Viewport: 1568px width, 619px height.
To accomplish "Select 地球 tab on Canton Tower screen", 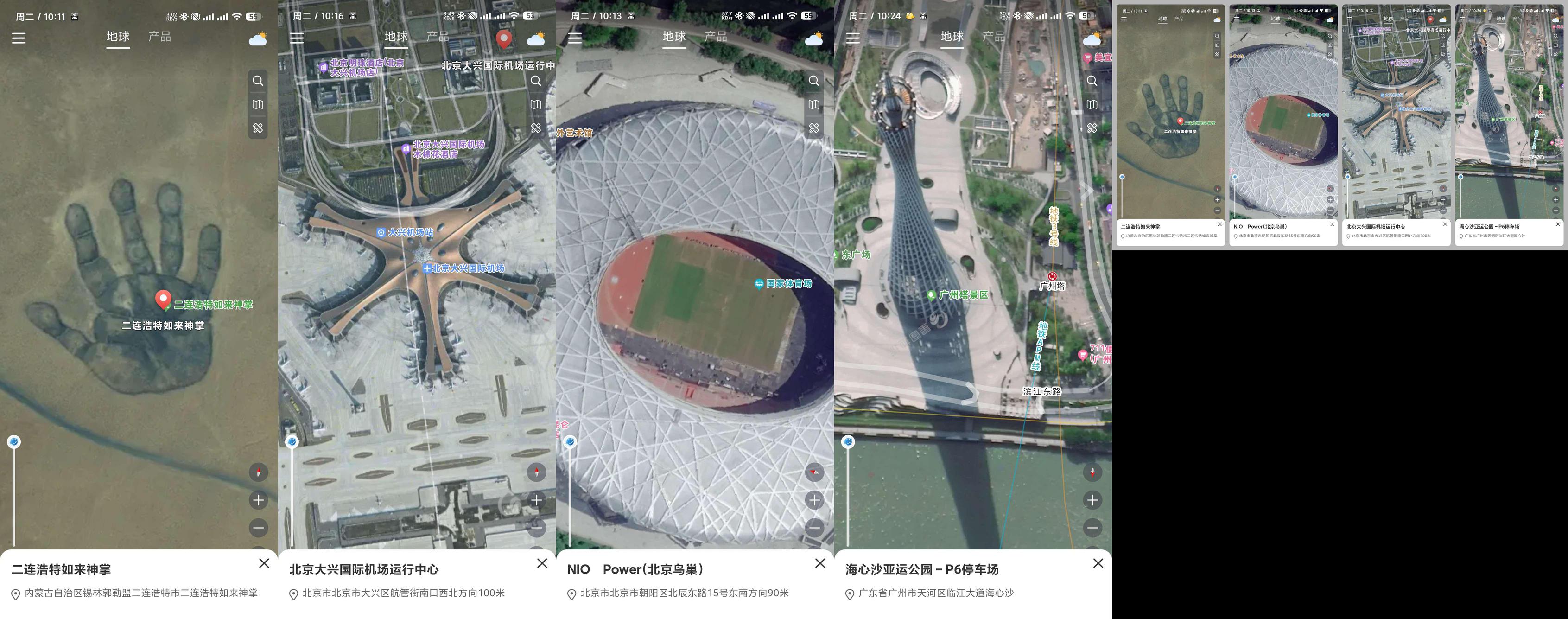I will tap(952, 37).
